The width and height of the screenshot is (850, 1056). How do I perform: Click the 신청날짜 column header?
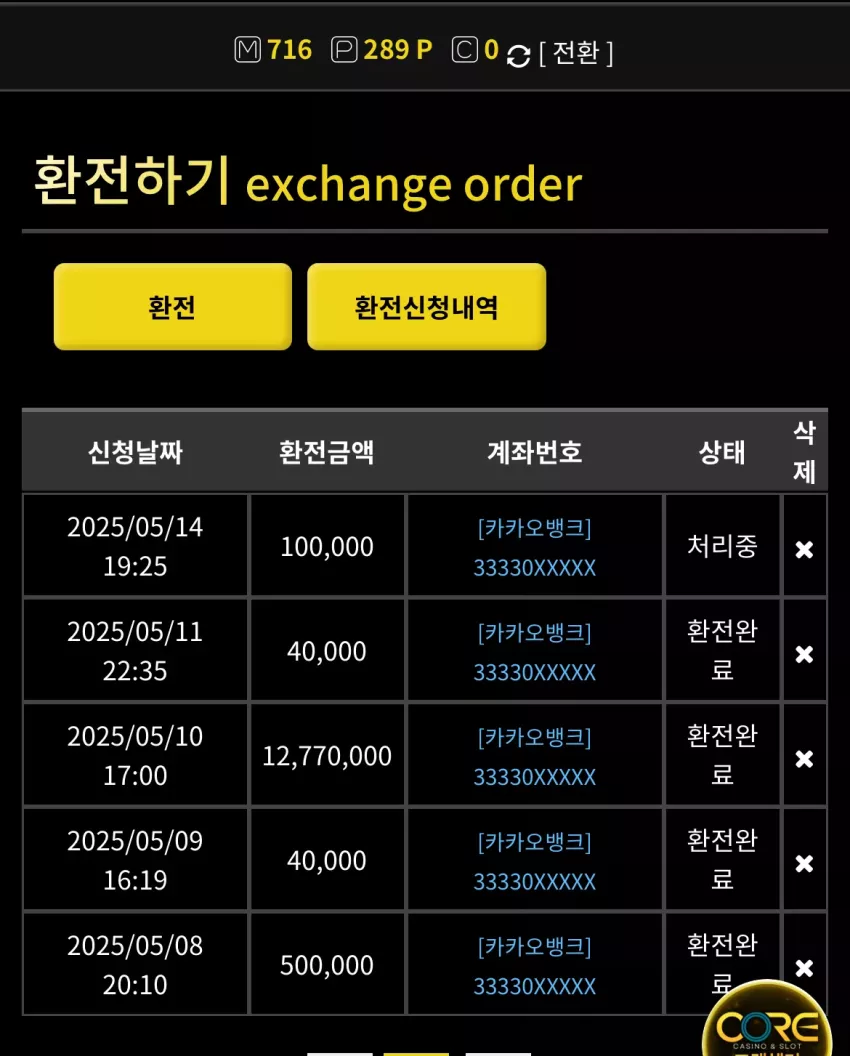tap(135, 452)
